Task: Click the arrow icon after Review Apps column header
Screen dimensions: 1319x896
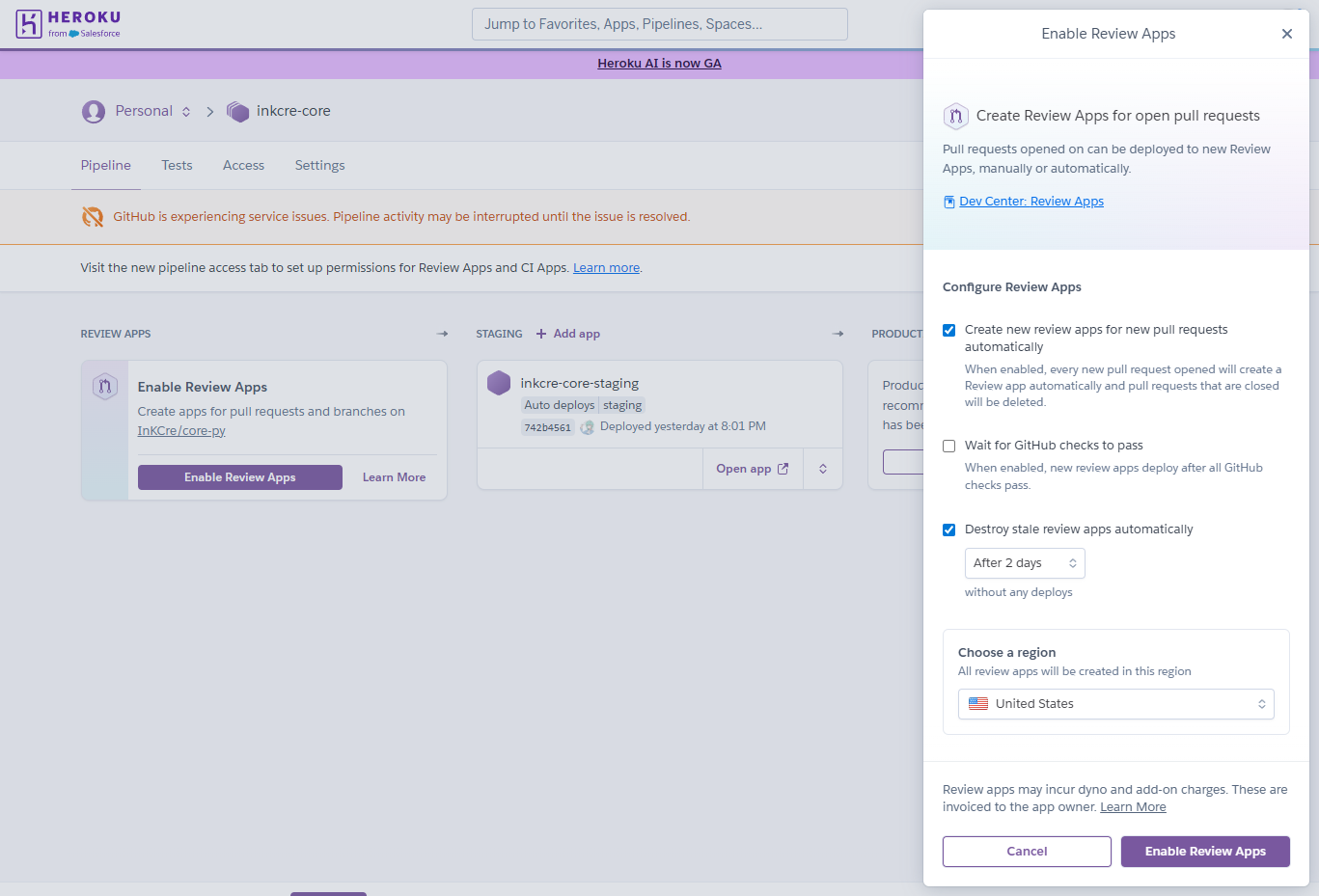Action: (443, 334)
